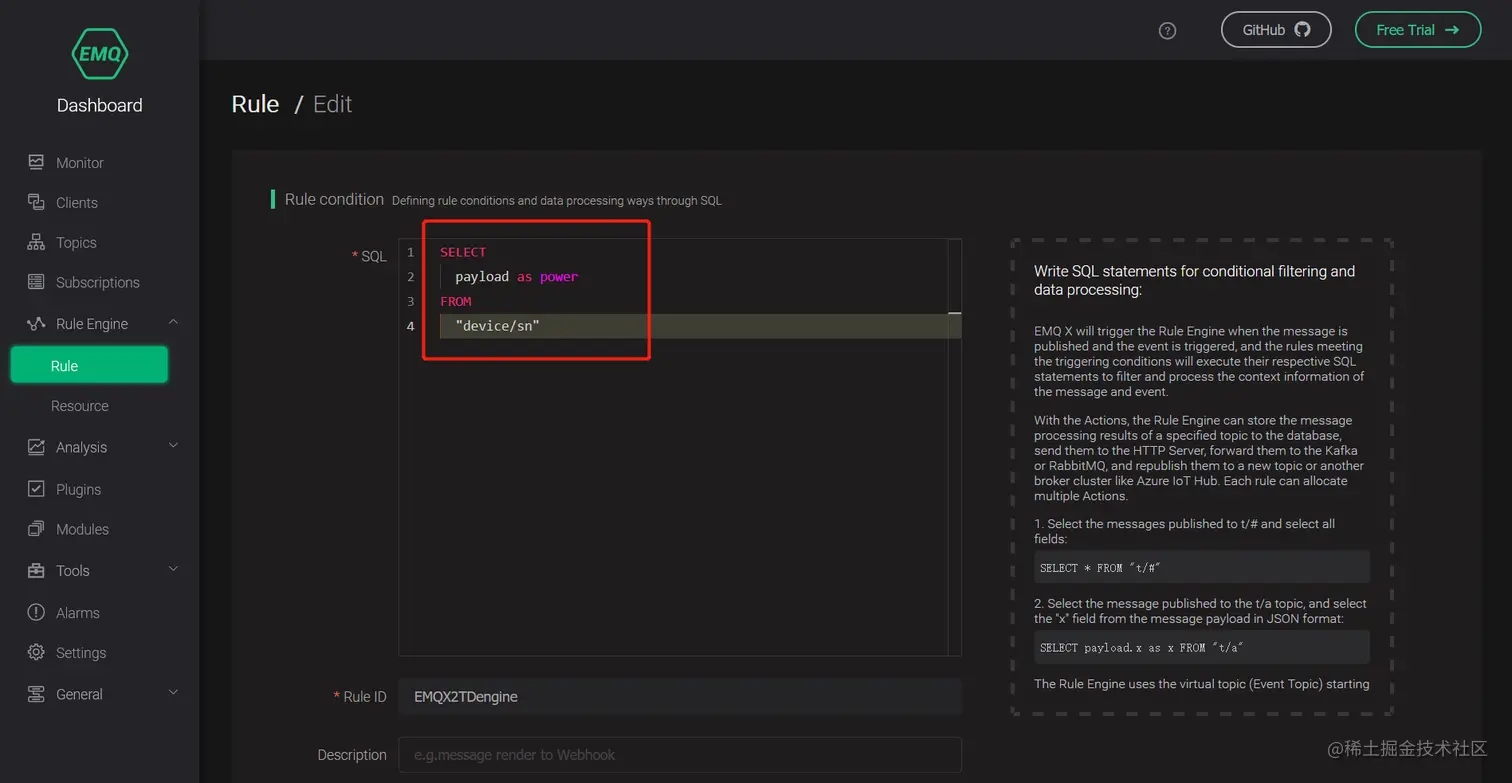Screen dimensions: 1512x783
Task: Expand the Analysis menu chevron
Action: click(173, 446)
